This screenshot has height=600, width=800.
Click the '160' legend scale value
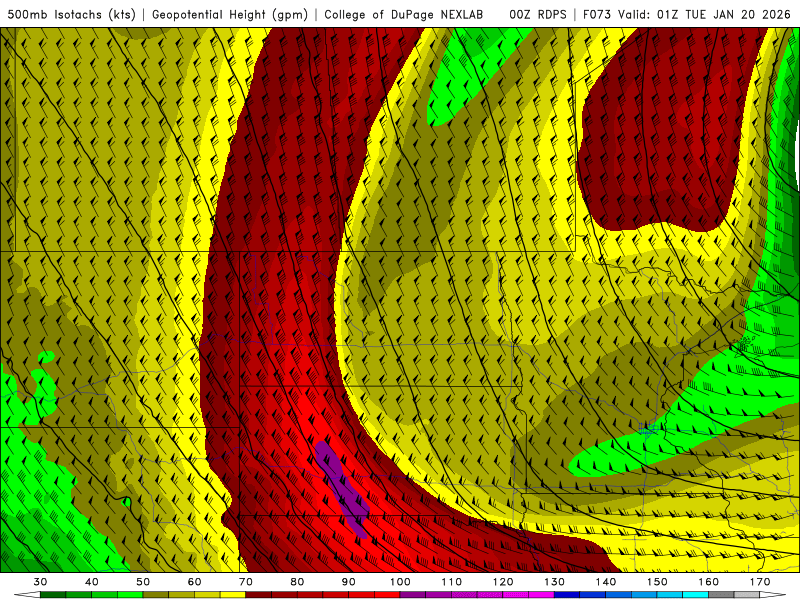[x=709, y=581]
